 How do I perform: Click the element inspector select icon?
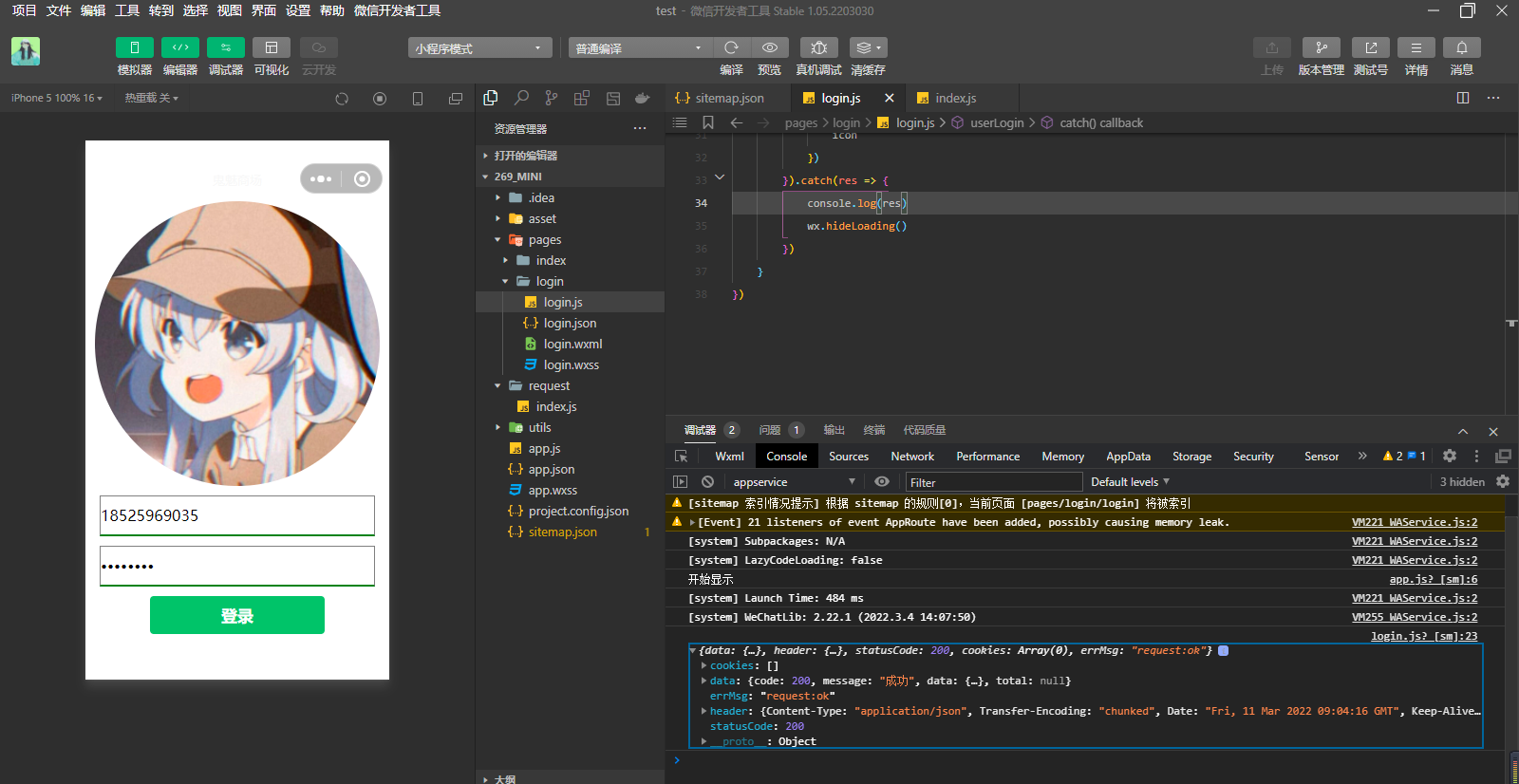tap(681, 457)
